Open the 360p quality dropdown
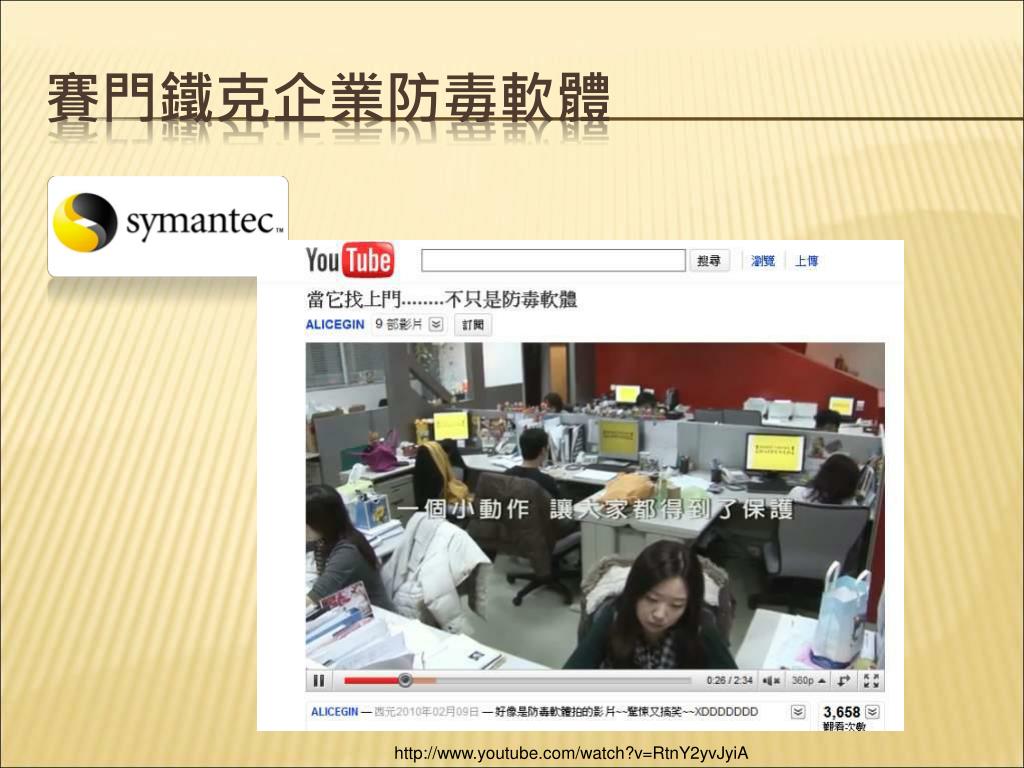Viewport: 1024px width, 768px height. [808, 680]
